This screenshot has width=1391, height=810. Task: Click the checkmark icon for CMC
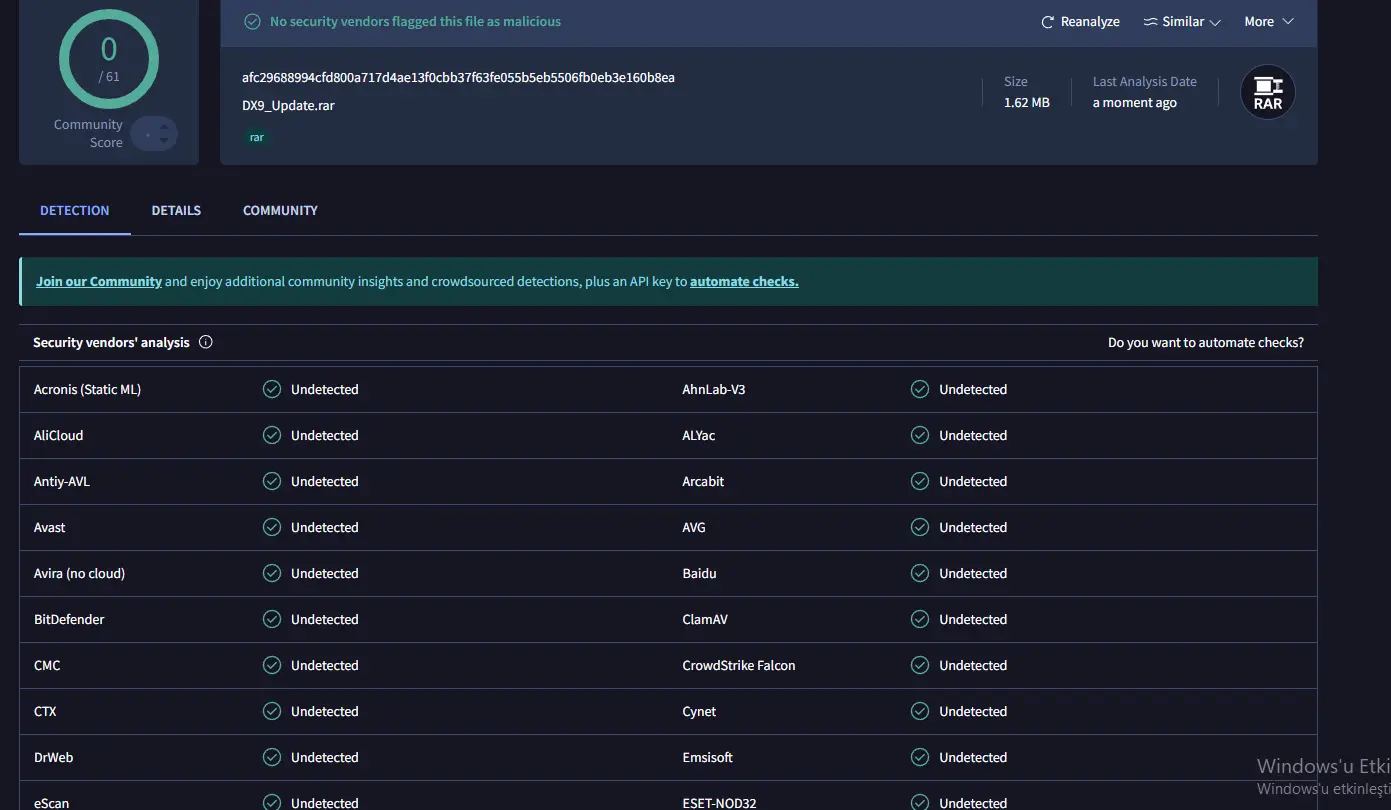click(272, 665)
